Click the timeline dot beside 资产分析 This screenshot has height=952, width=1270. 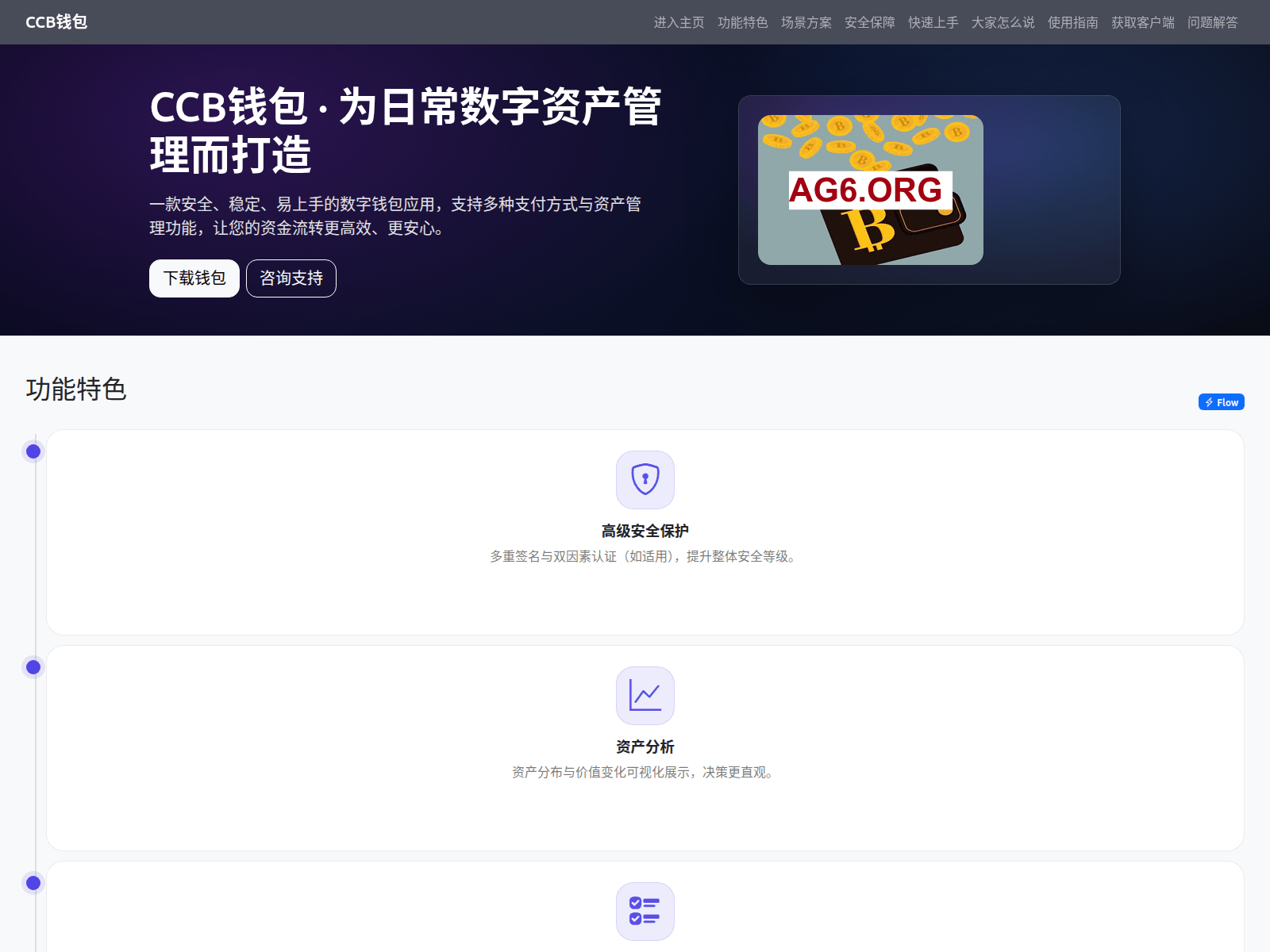[x=33, y=667]
